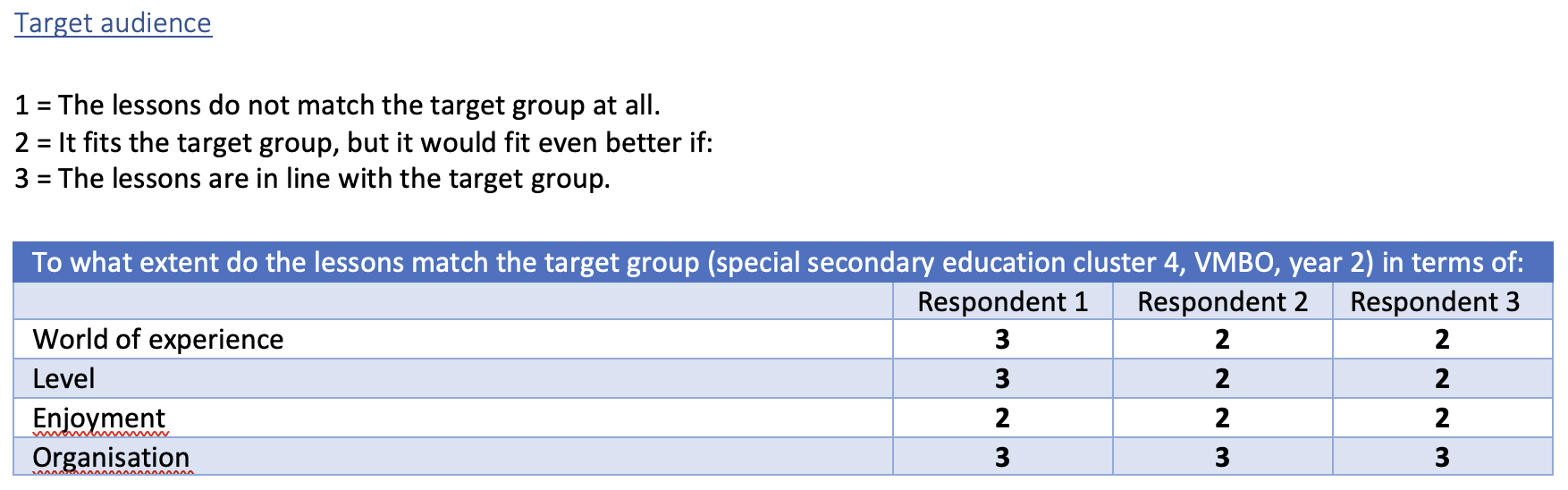Click the line starting "1 = The lessons"

coord(337,106)
